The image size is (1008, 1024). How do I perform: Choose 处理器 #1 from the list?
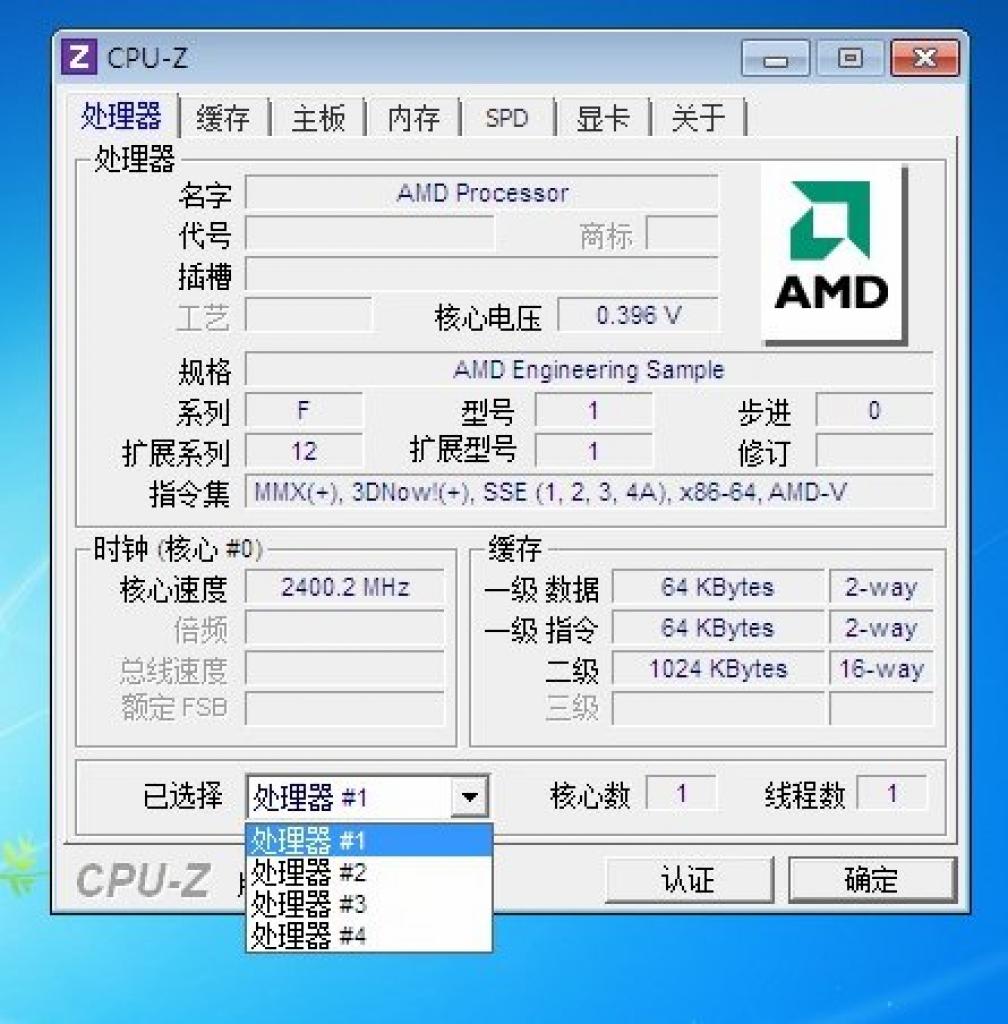click(369, 840)
